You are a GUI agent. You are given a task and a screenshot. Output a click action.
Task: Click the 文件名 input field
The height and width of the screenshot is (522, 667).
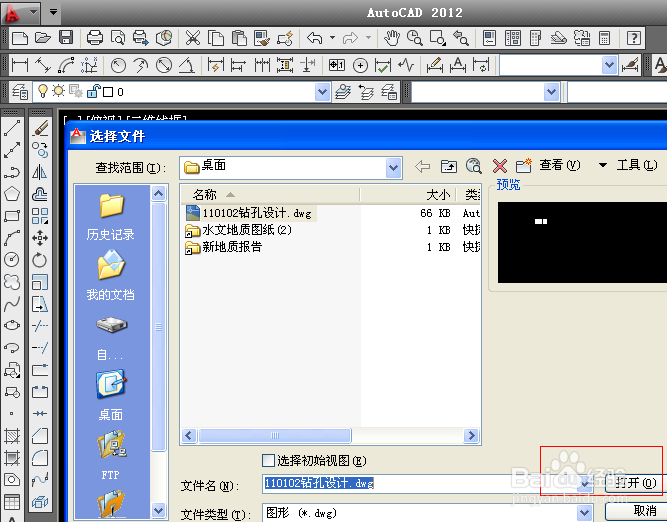[419, 484]
